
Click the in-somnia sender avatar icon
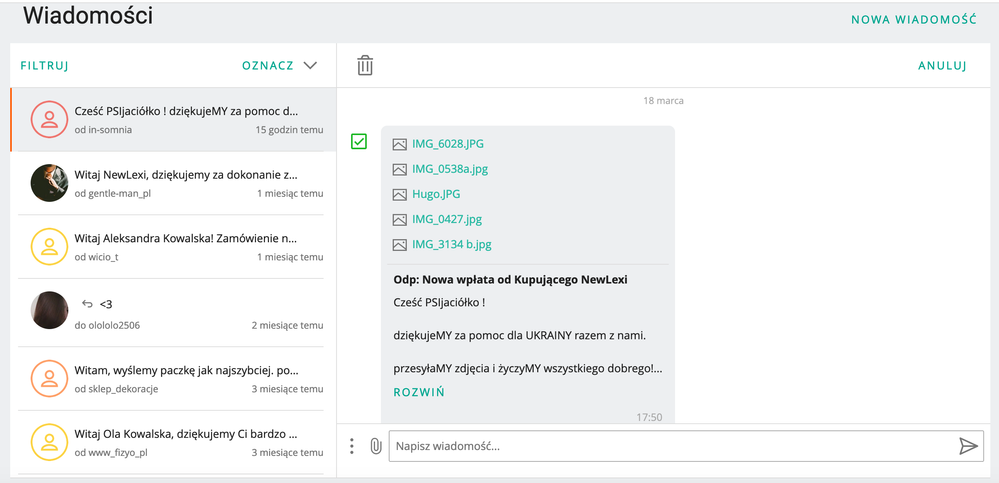49,119
